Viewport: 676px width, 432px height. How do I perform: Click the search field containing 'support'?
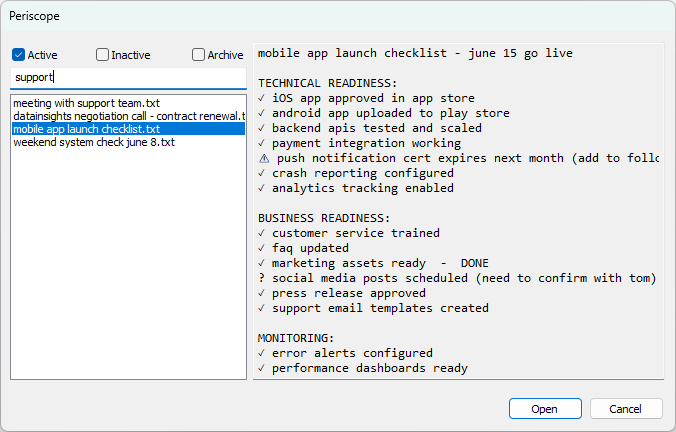point(128,77)
